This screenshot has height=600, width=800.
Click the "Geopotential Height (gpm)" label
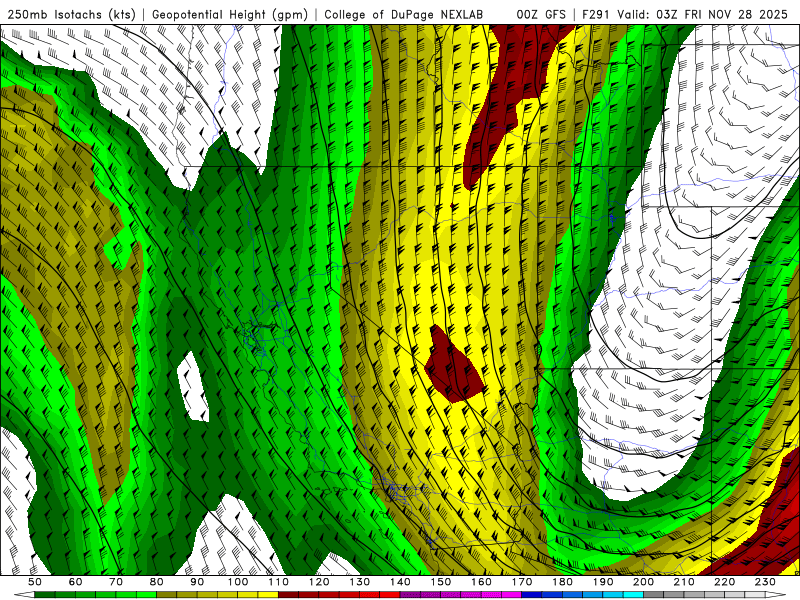[x=230, y=15]
